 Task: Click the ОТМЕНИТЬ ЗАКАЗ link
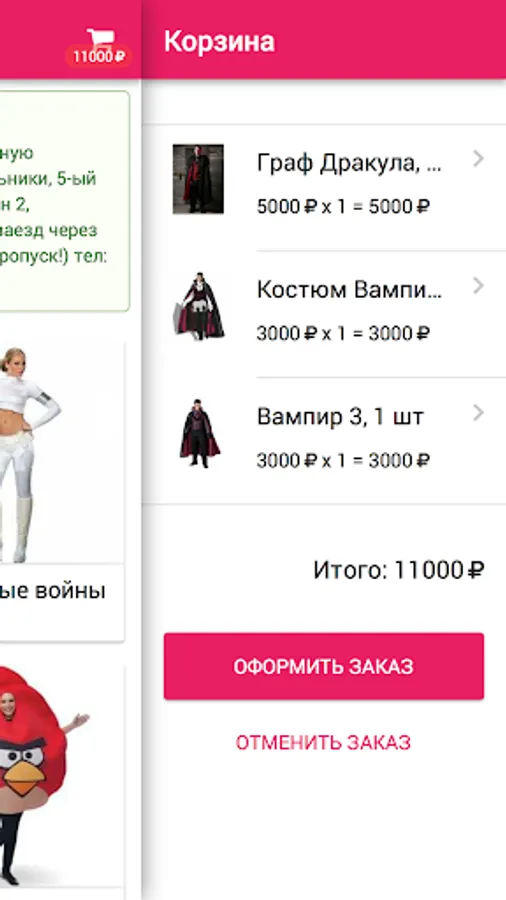pos(324,742)
